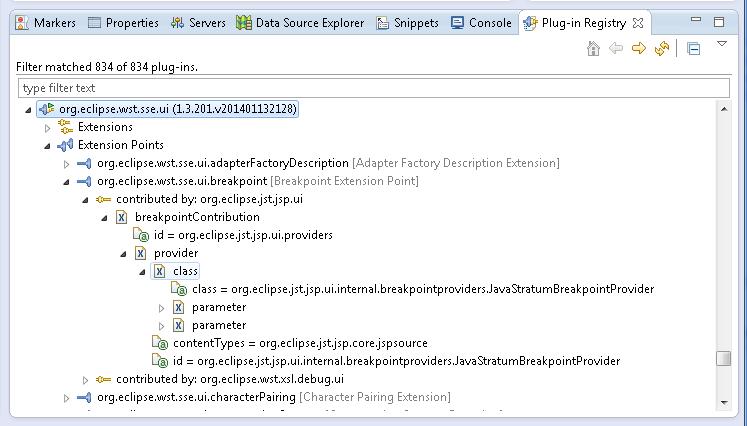The height and width of the screenshot is (426, 747).
Task: Collapse the breakpointContribution node
Action: [x=104, y=218]
